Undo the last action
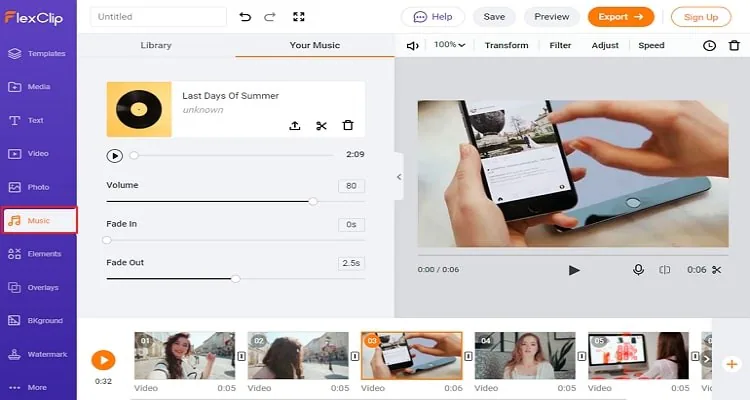750x400 pixels. pyautogui.click(x=245, y=17)
